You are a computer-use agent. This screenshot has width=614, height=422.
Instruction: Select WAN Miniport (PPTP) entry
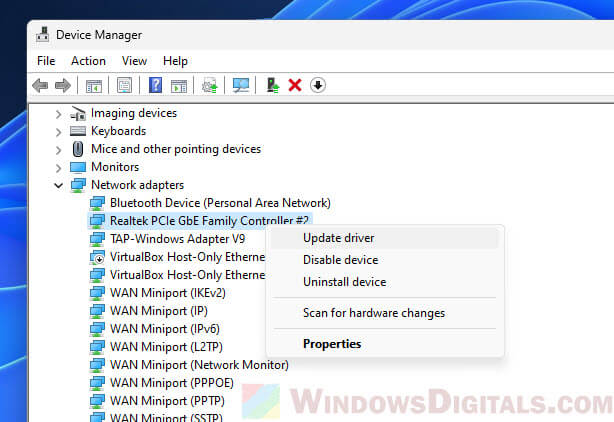167,401
